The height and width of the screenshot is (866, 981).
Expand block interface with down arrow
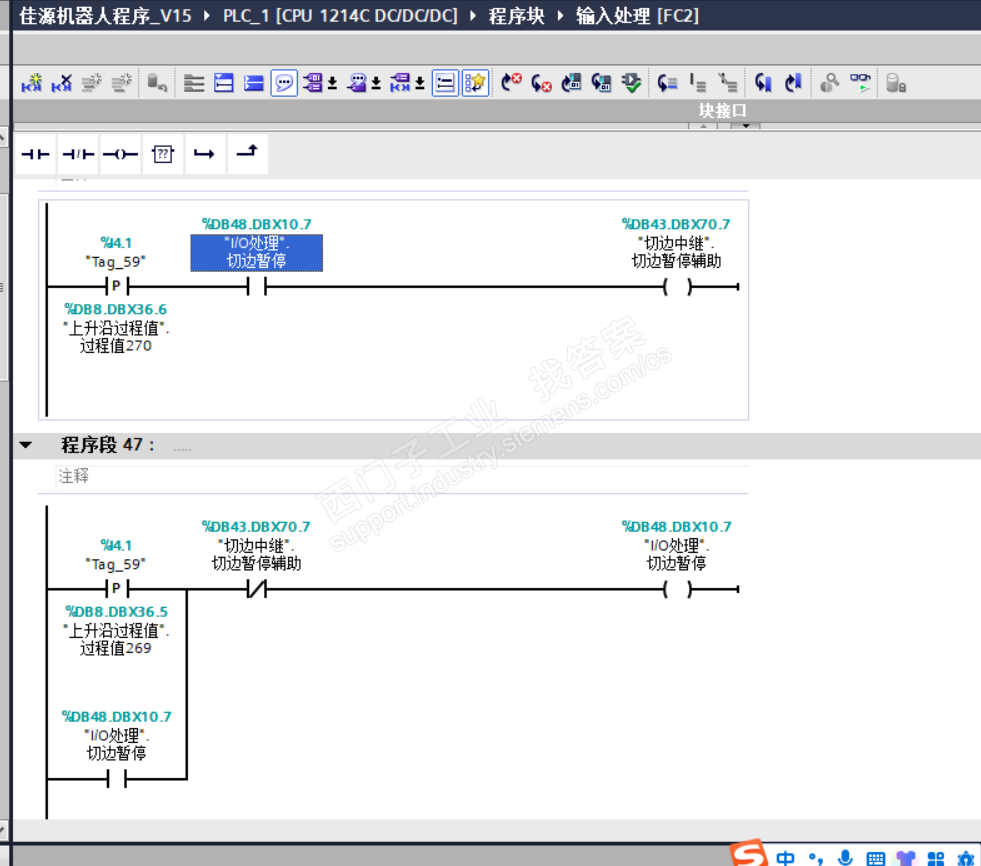[746, 126]
